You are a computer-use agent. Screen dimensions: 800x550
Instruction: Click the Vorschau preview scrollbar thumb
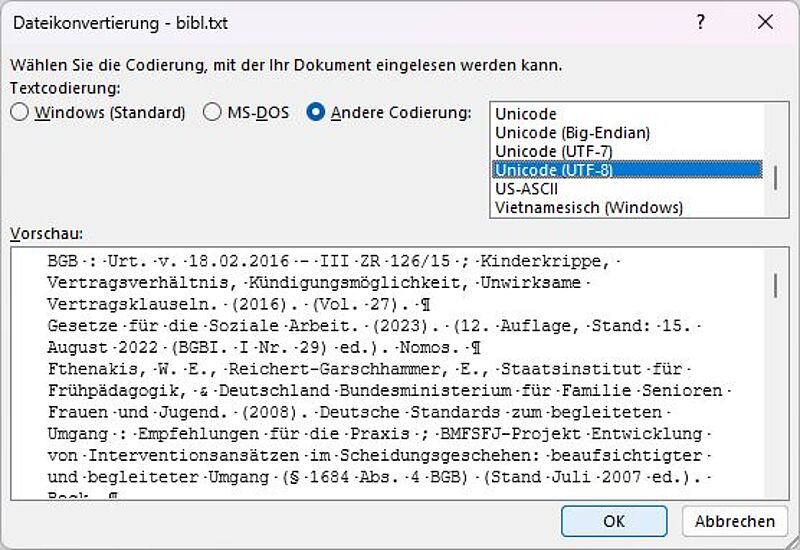click(x=776, y=286)
